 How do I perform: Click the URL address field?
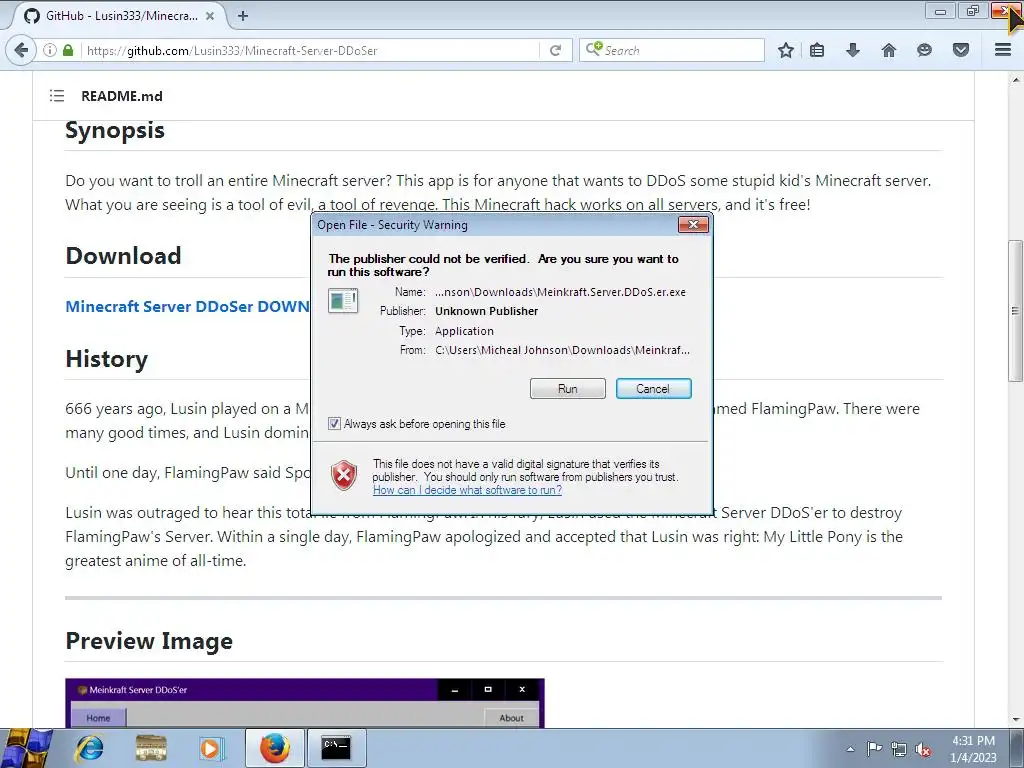click(x=310, y=50)
